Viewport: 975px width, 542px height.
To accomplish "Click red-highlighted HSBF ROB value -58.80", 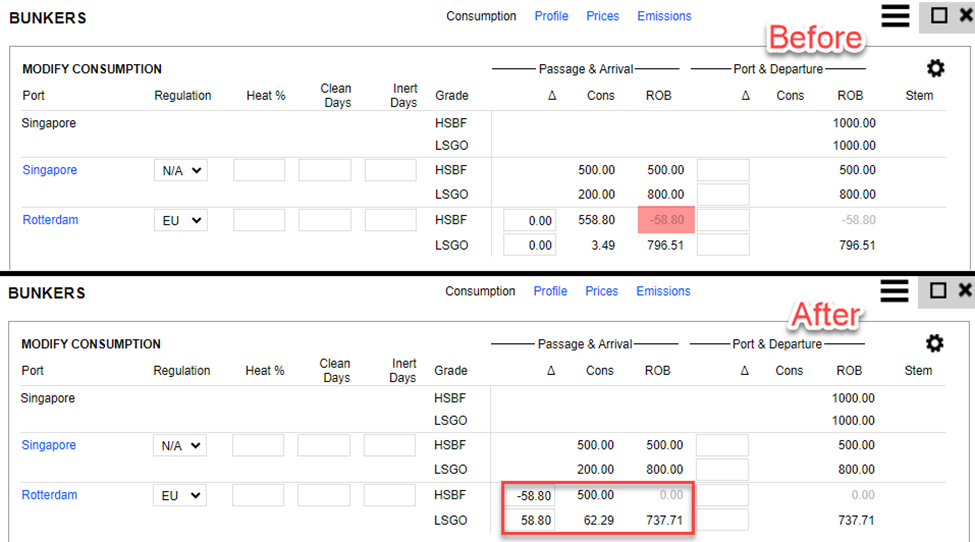I will pos(665,220).
